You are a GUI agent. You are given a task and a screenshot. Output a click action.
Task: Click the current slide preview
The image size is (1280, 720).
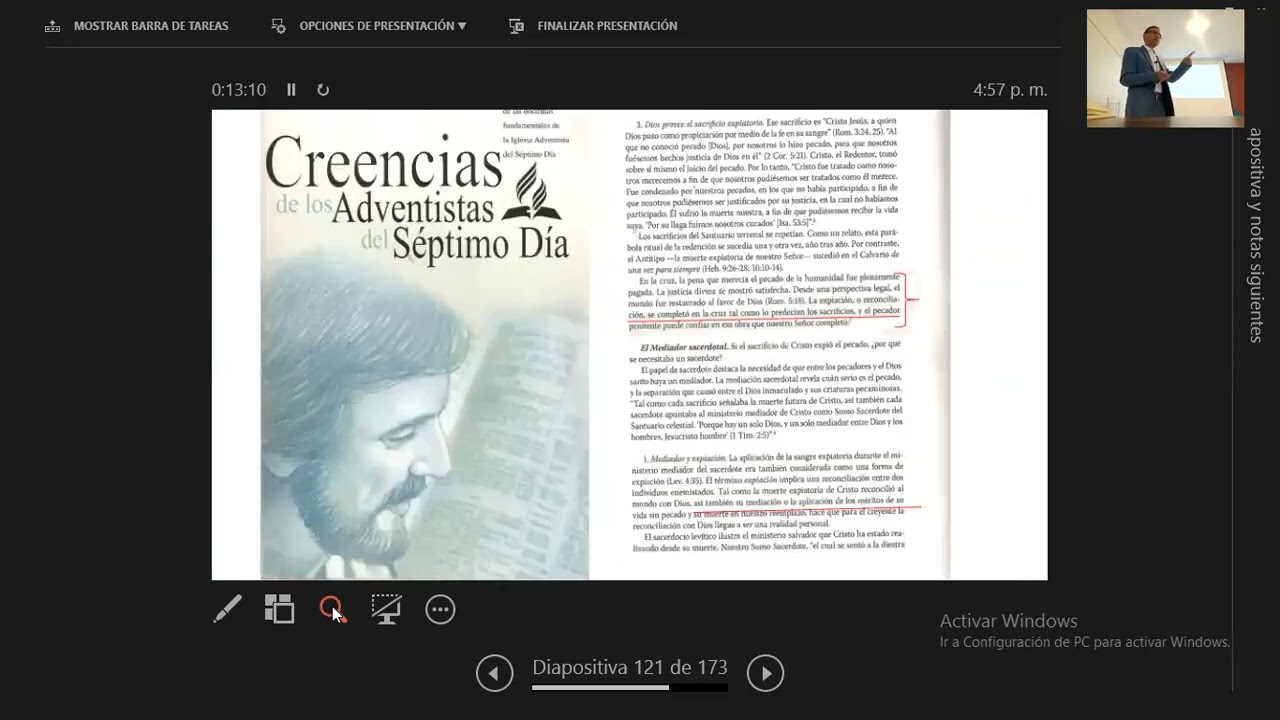coord(629,345)
